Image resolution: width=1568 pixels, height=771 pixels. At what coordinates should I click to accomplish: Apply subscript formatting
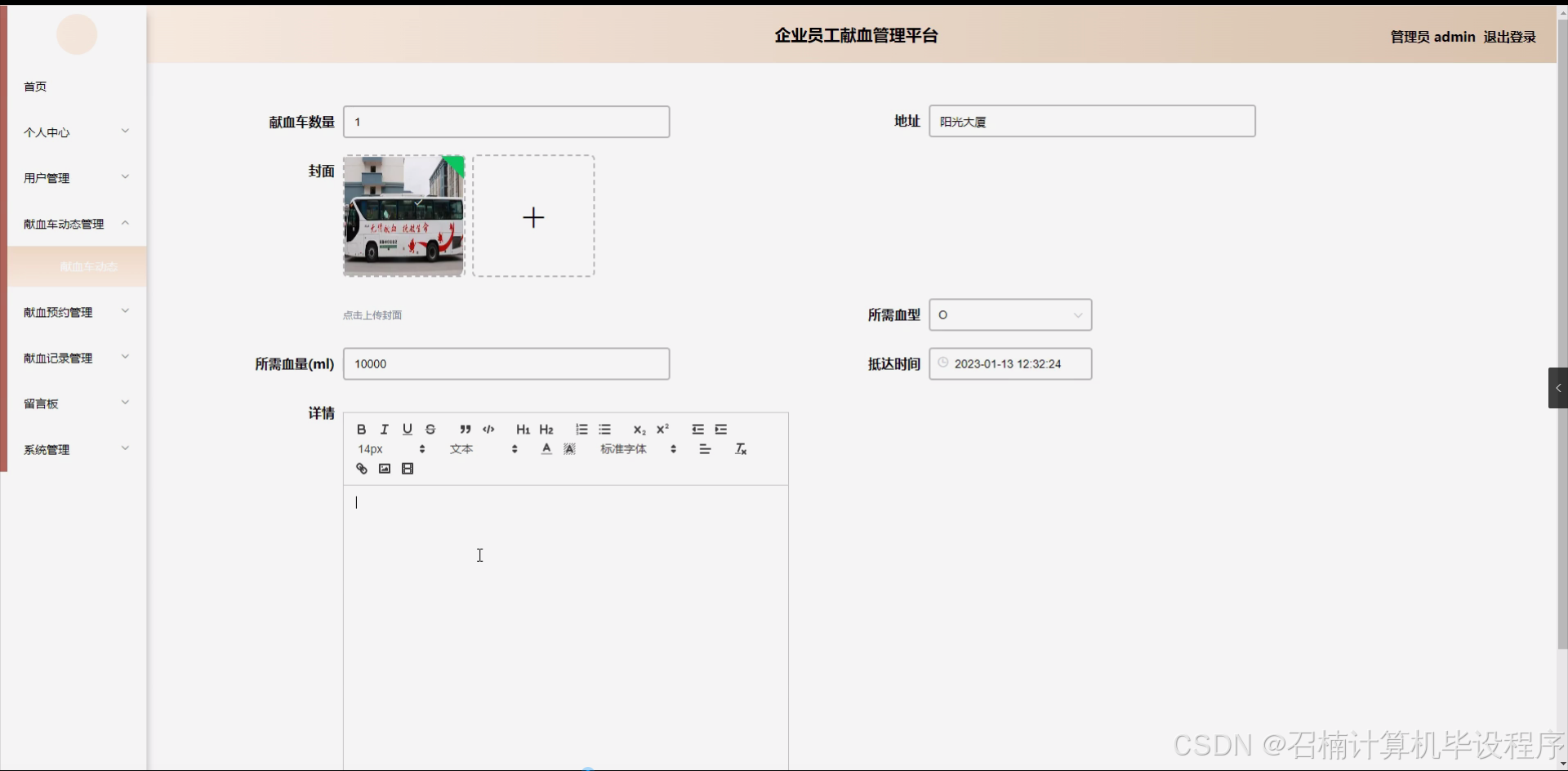(639, 430)
